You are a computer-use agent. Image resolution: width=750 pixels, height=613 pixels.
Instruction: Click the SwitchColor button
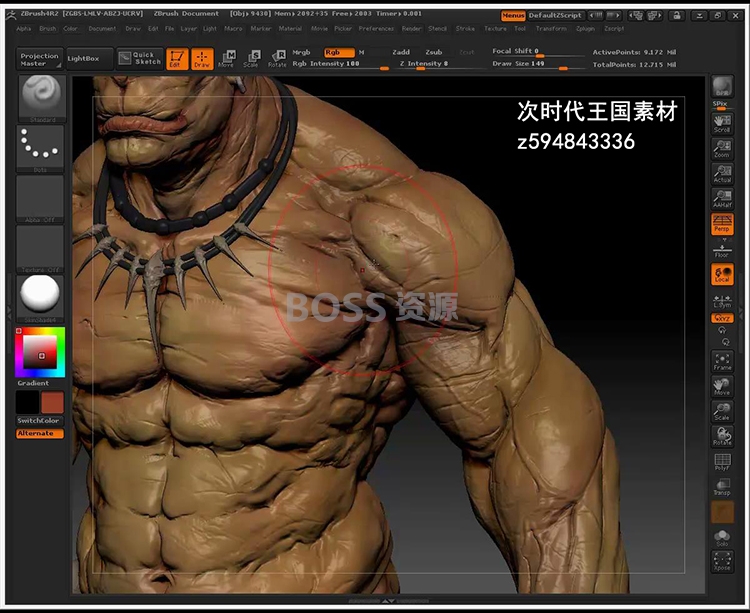click(38, 421)
